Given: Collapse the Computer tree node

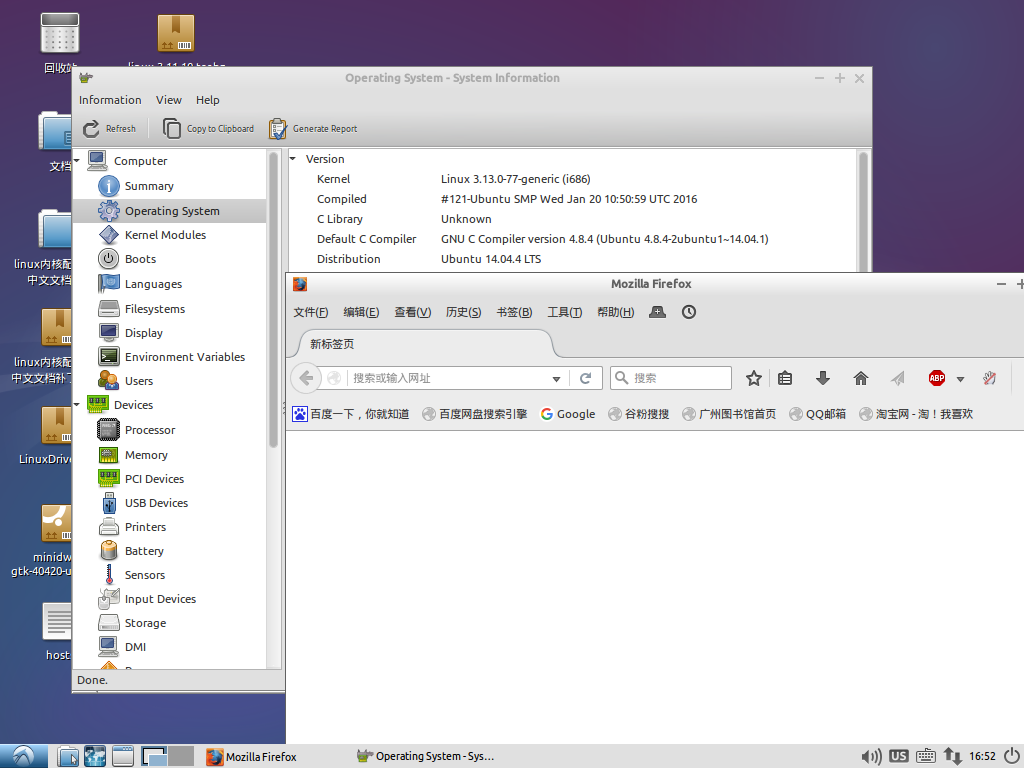Looking at the screenshot, I should (x=76, y=161).
